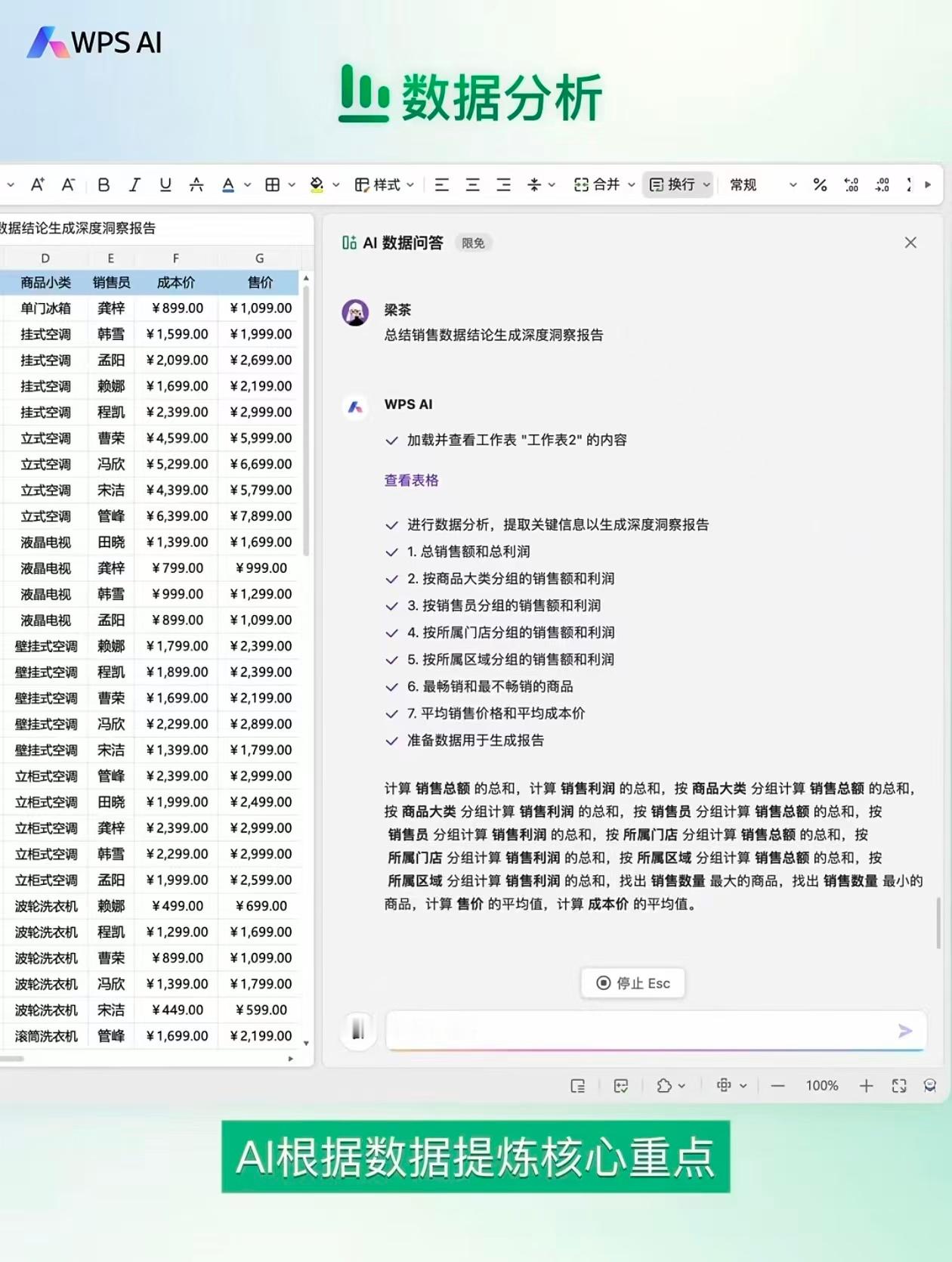The width and height of the screenshot is (952, 1262).
Task: Align text left
Action: point(442,184)
